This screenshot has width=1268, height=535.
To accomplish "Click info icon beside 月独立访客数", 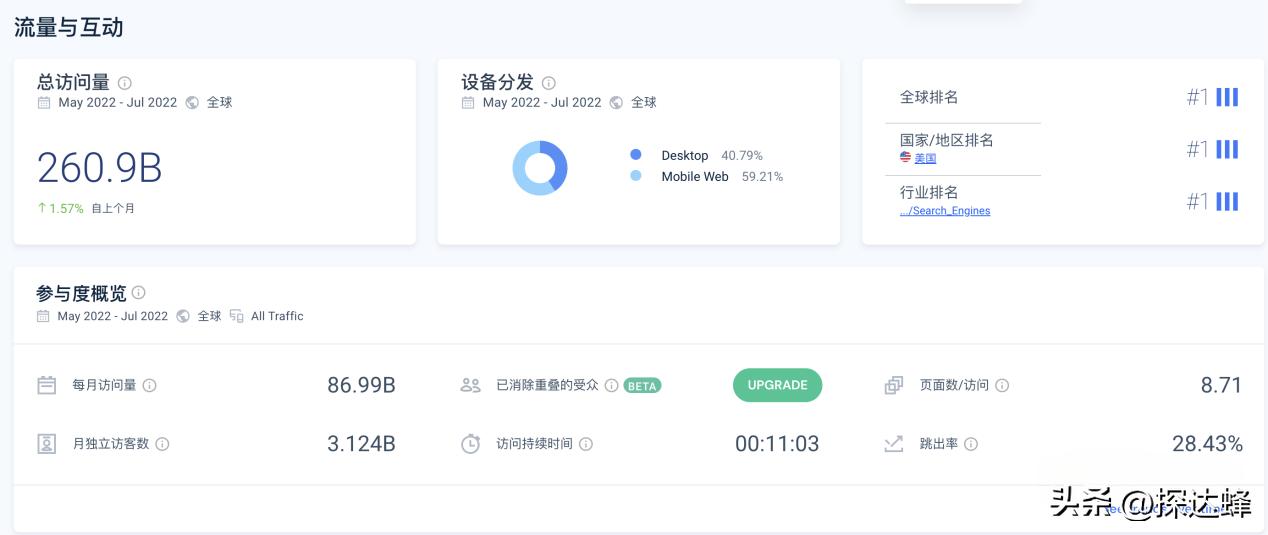I will pyautogui.click(x=162, y=444).
